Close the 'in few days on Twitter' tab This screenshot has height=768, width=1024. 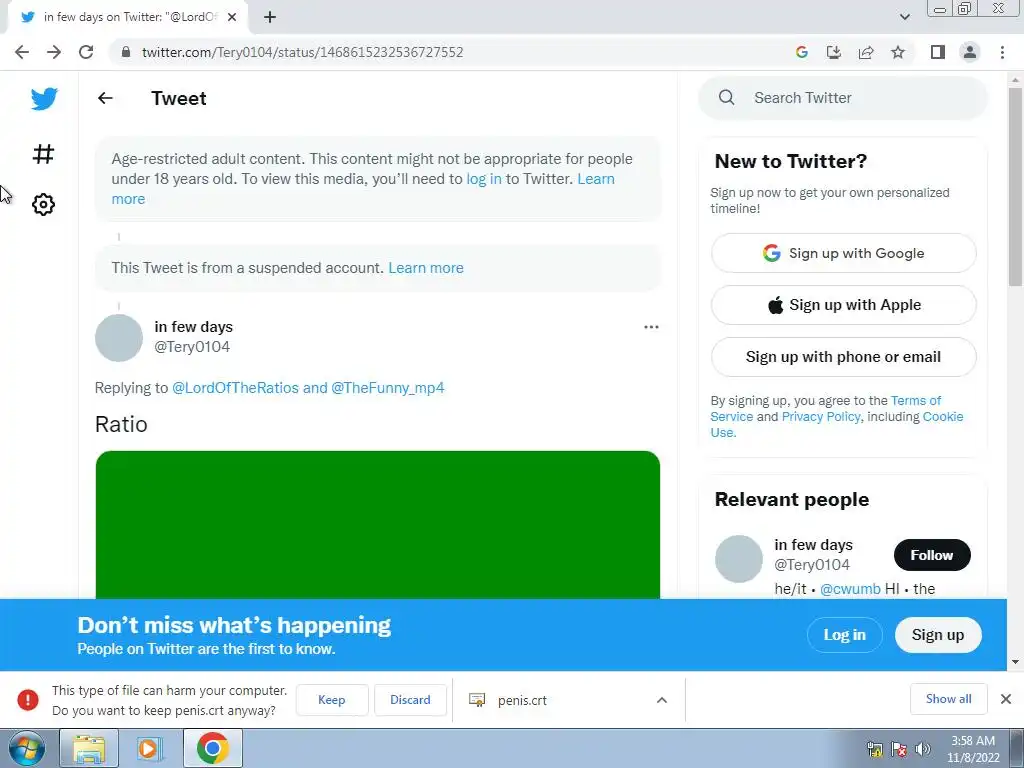coord(232,17)
